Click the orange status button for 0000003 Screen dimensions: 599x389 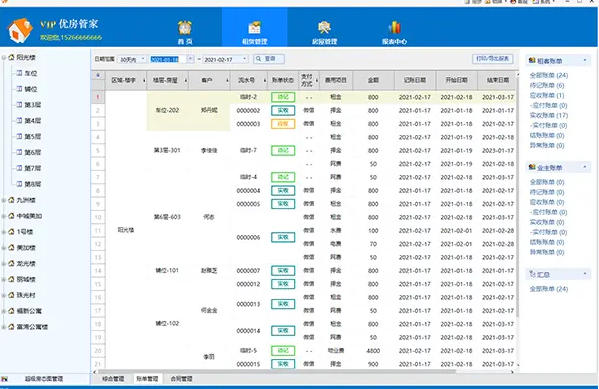point(283,124)
